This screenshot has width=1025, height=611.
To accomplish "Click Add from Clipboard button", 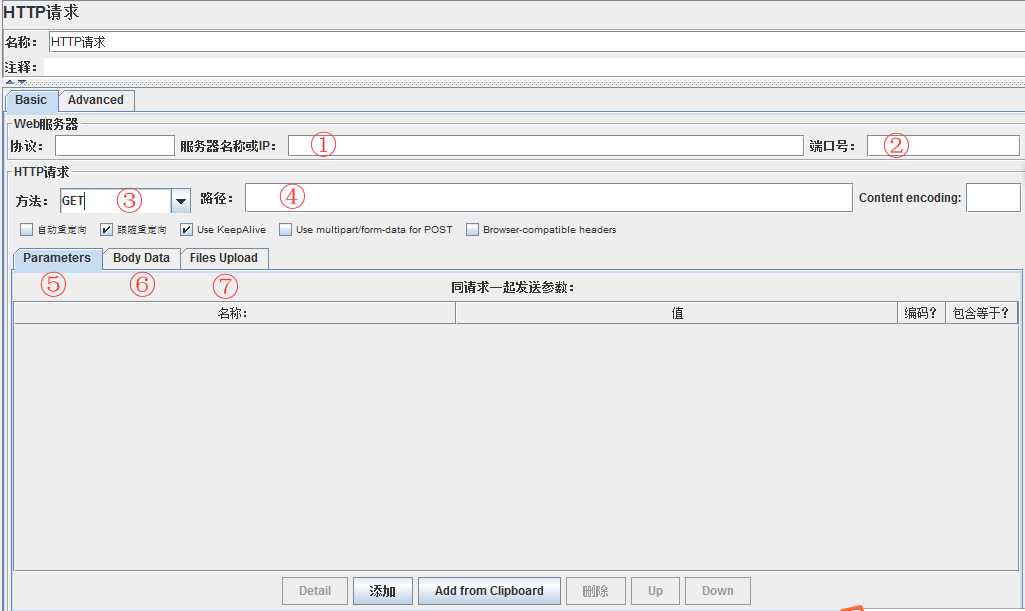I will (x=489, y=591).
